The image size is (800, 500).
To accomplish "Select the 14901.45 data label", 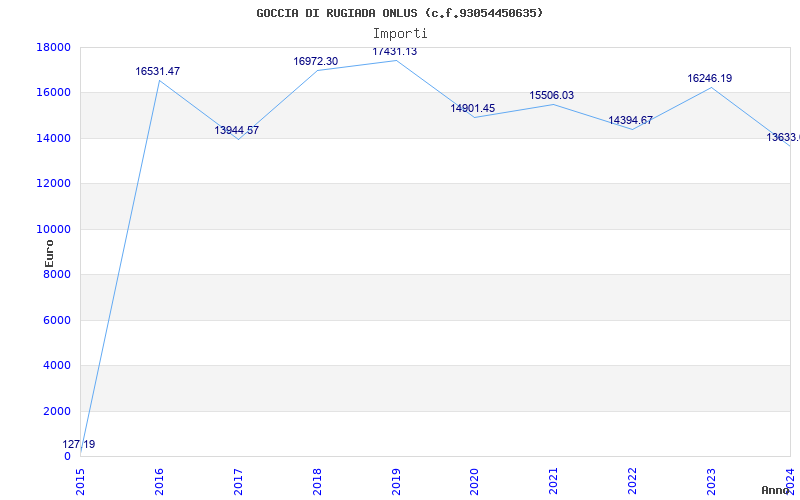I will (x=472, y=108).
